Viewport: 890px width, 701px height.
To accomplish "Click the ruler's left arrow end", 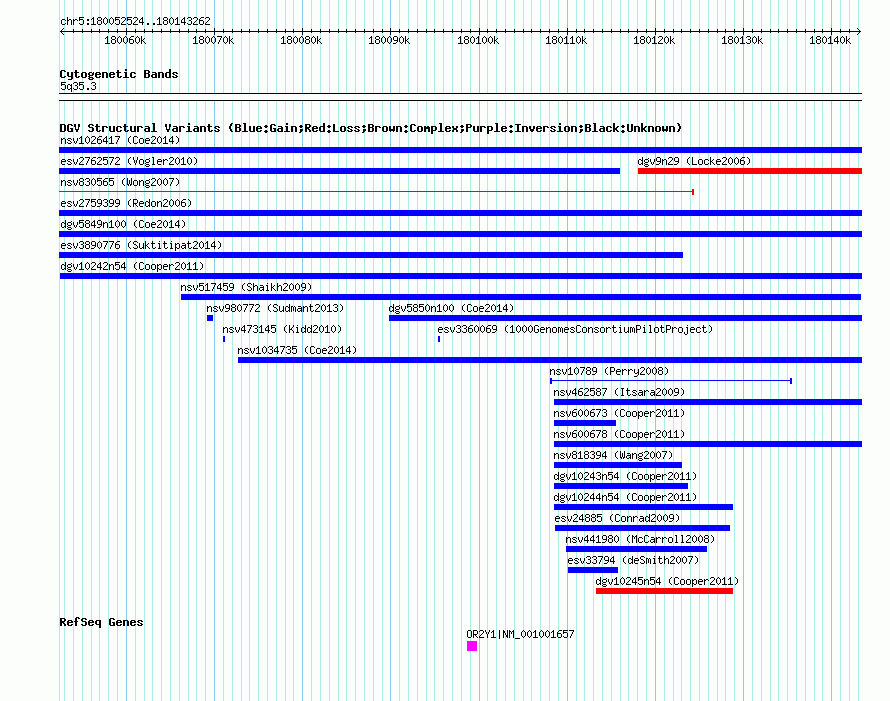I will coord(62,31).
